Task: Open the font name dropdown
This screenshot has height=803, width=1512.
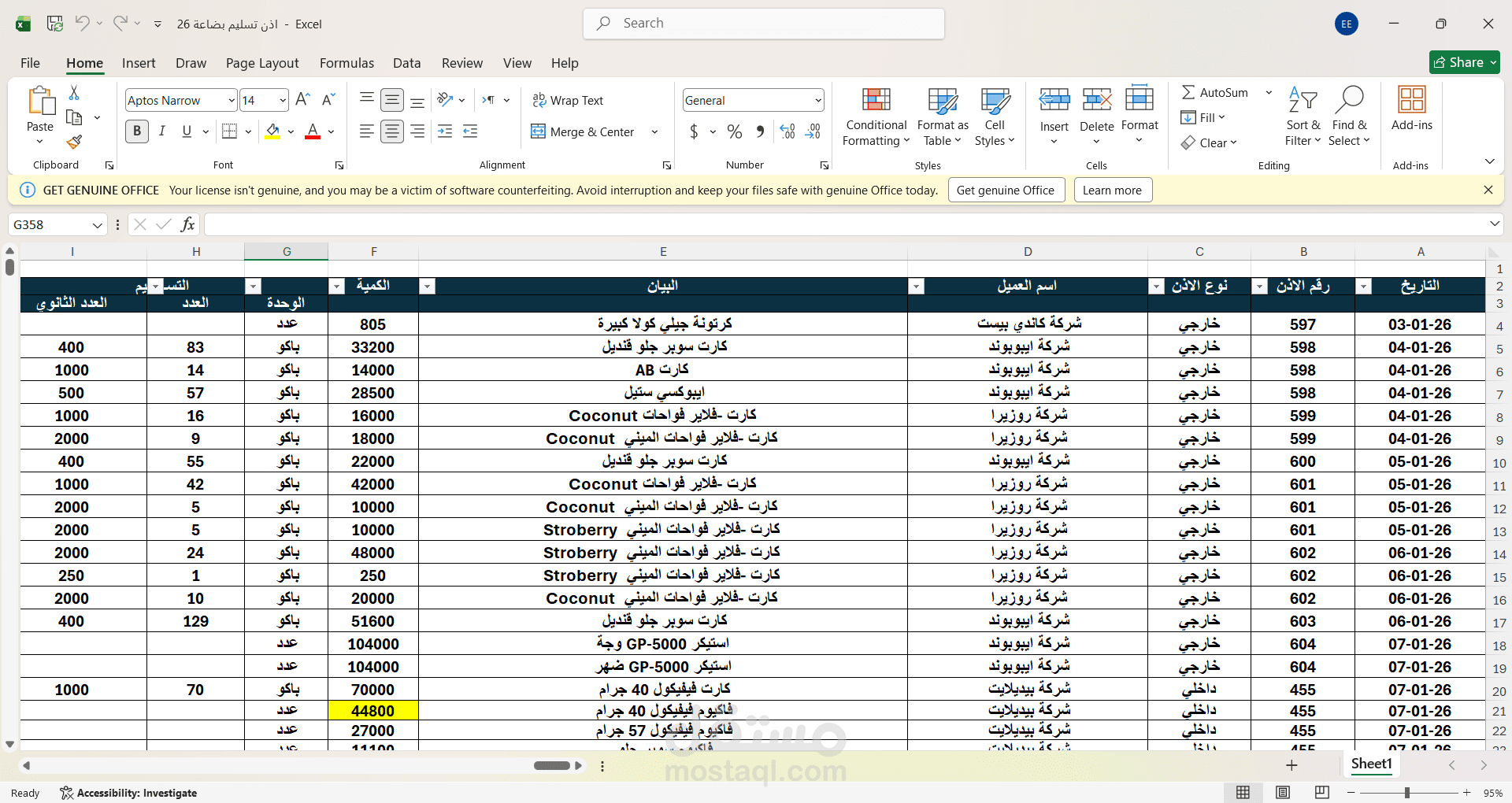Action: coord(231,100)
